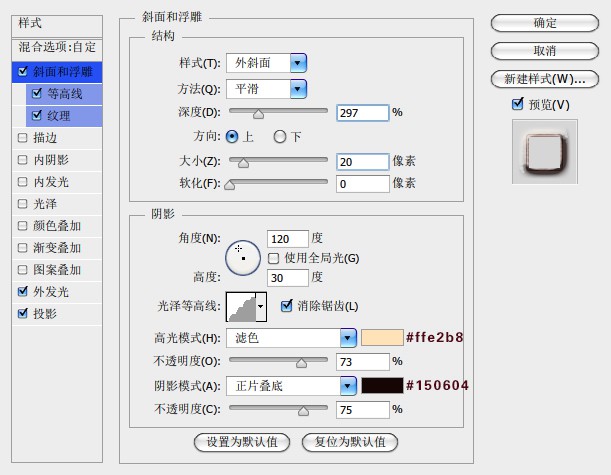The image size is (611, 475).
Task: Toggle 消除锯齿(L) checkbox
Action: click(286, 306)
